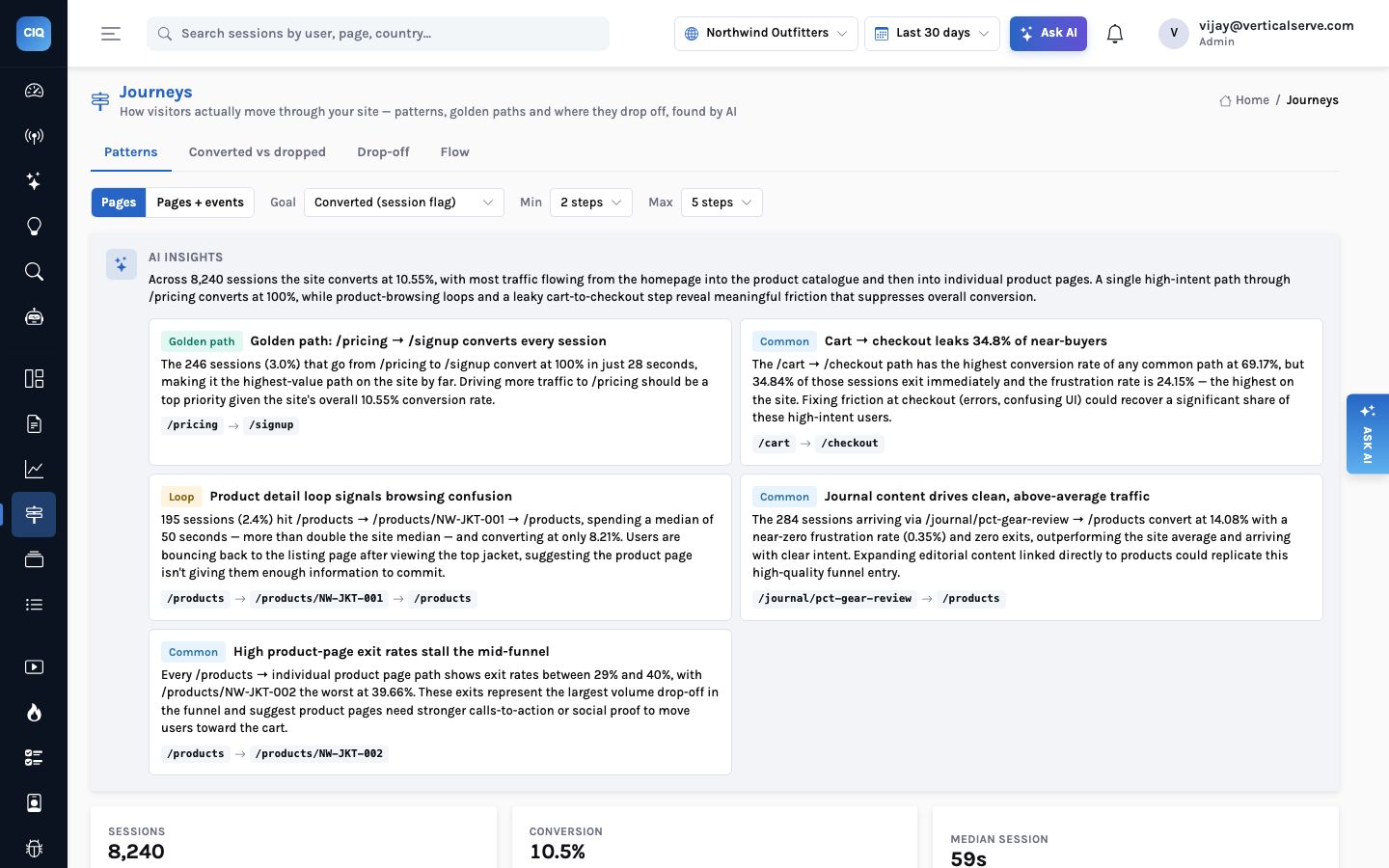This screenshot has height=868, width=1389.
Task: Click the sparkles AI icon in the sidebar
Action: click(34, 181)
